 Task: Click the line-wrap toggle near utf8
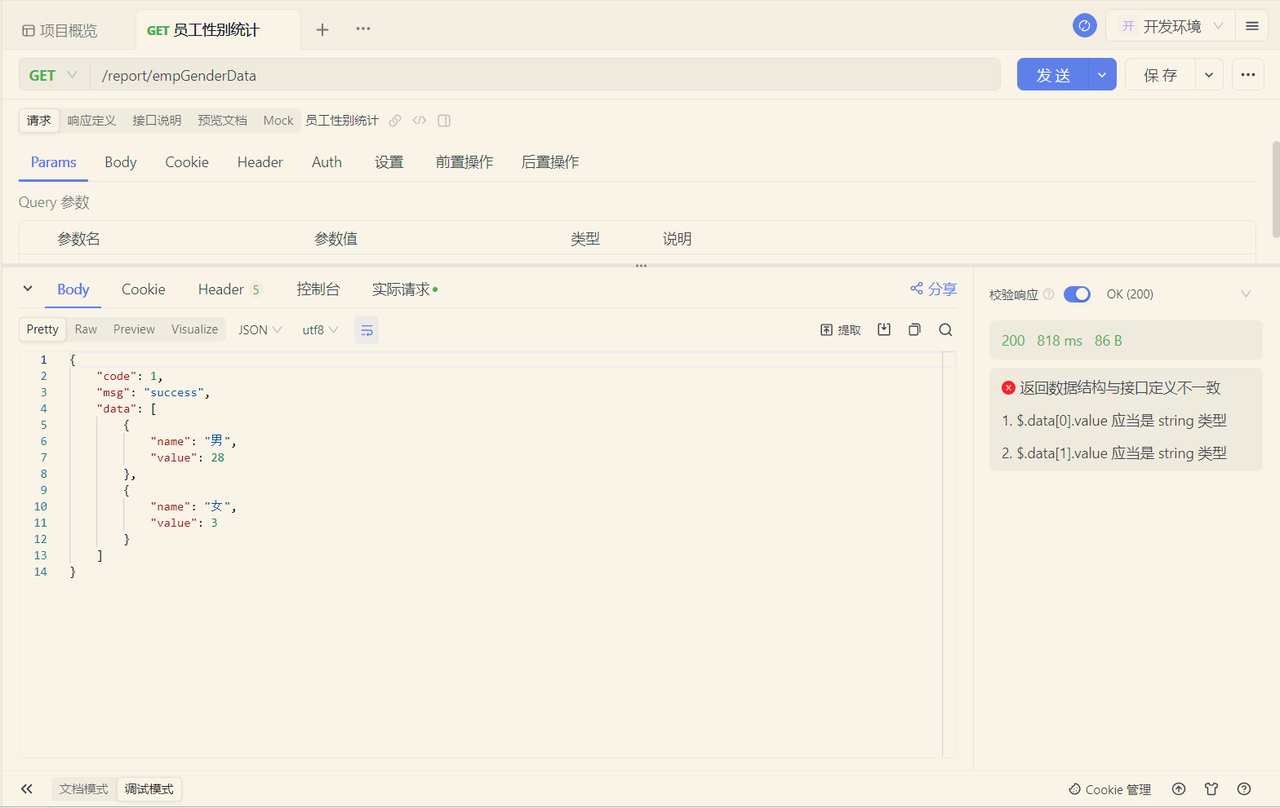(x=366, y=329)
